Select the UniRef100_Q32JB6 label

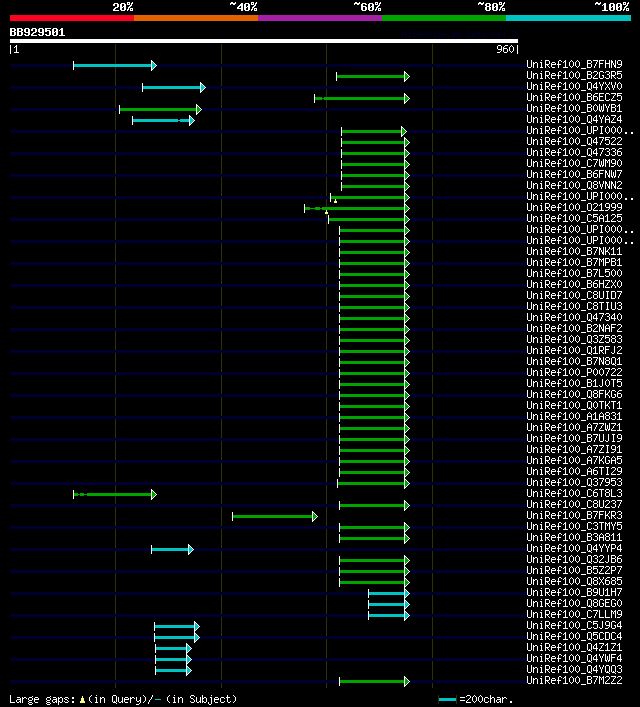pos(574,560)
